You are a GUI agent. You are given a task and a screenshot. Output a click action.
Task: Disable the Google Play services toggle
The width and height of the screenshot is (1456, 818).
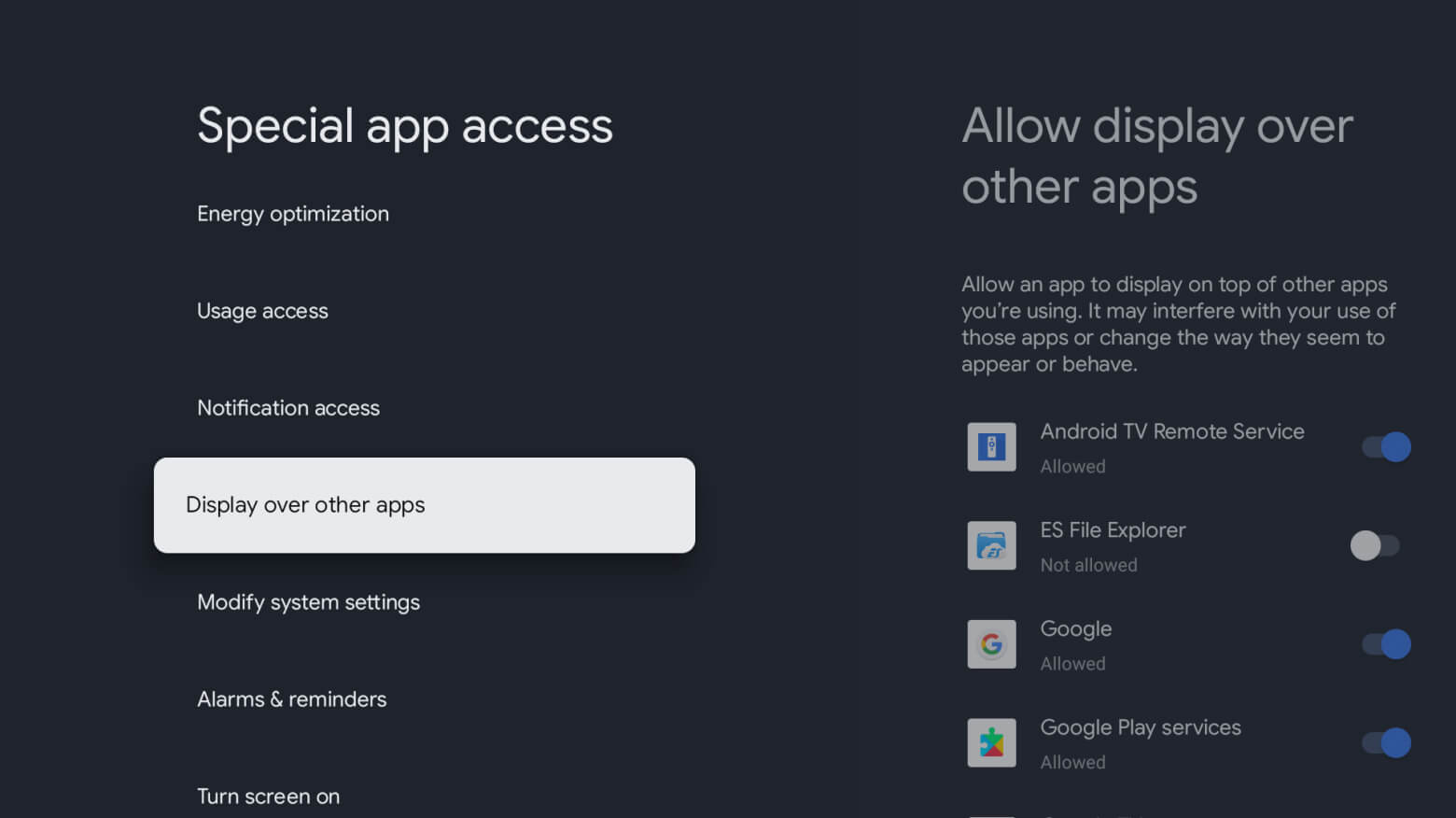click(x=1384, y=742)
